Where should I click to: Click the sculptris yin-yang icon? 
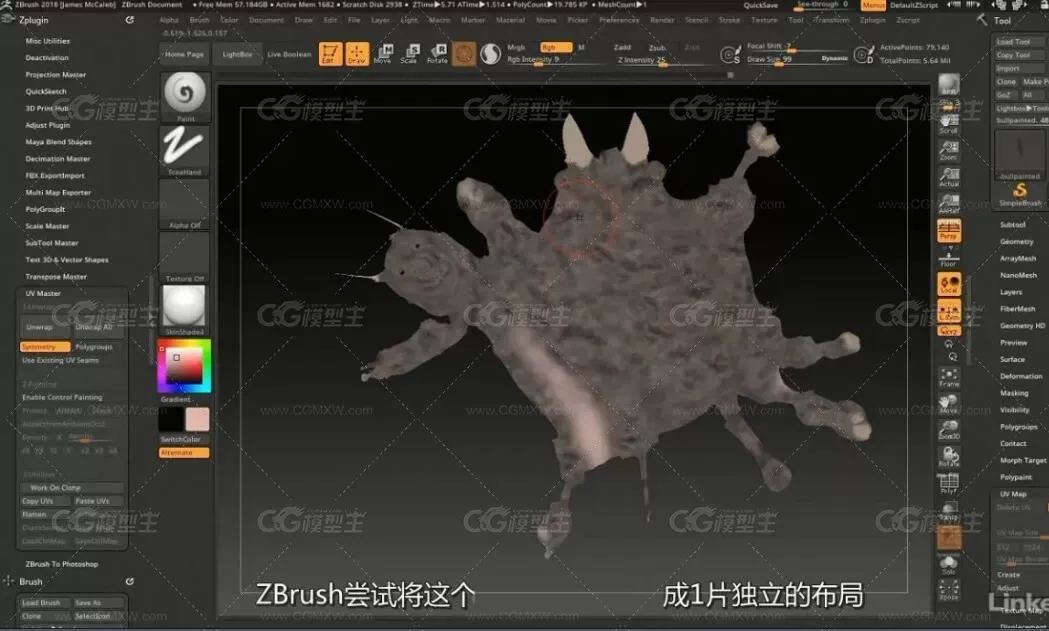click(490, 54)
